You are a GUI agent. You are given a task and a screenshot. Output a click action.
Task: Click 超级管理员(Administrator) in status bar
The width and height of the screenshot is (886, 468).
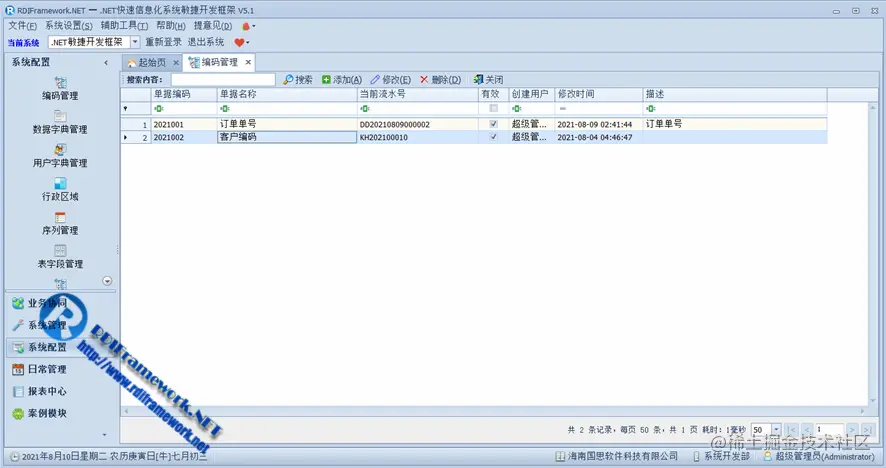(x=824, y=456)
